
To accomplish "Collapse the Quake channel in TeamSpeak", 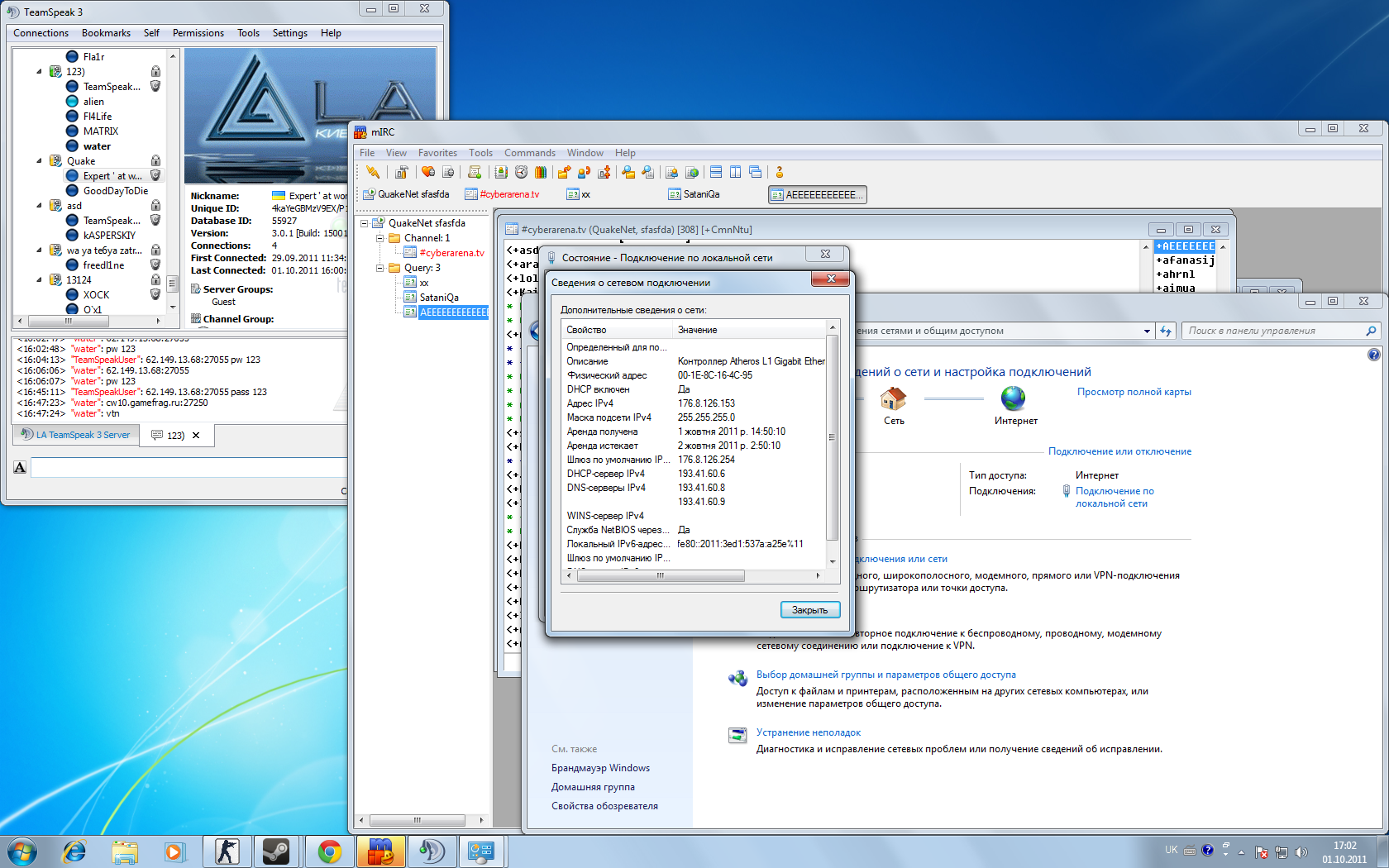I will [39, 161].
